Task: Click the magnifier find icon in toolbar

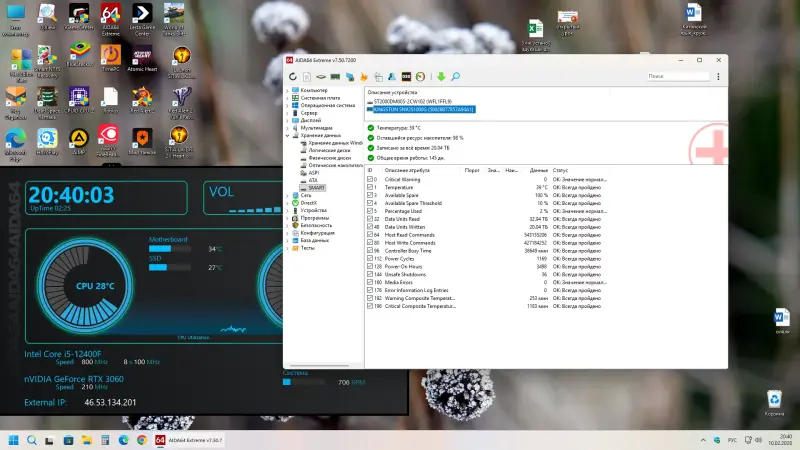Action: pyautogui.click(x=456, y=77)
